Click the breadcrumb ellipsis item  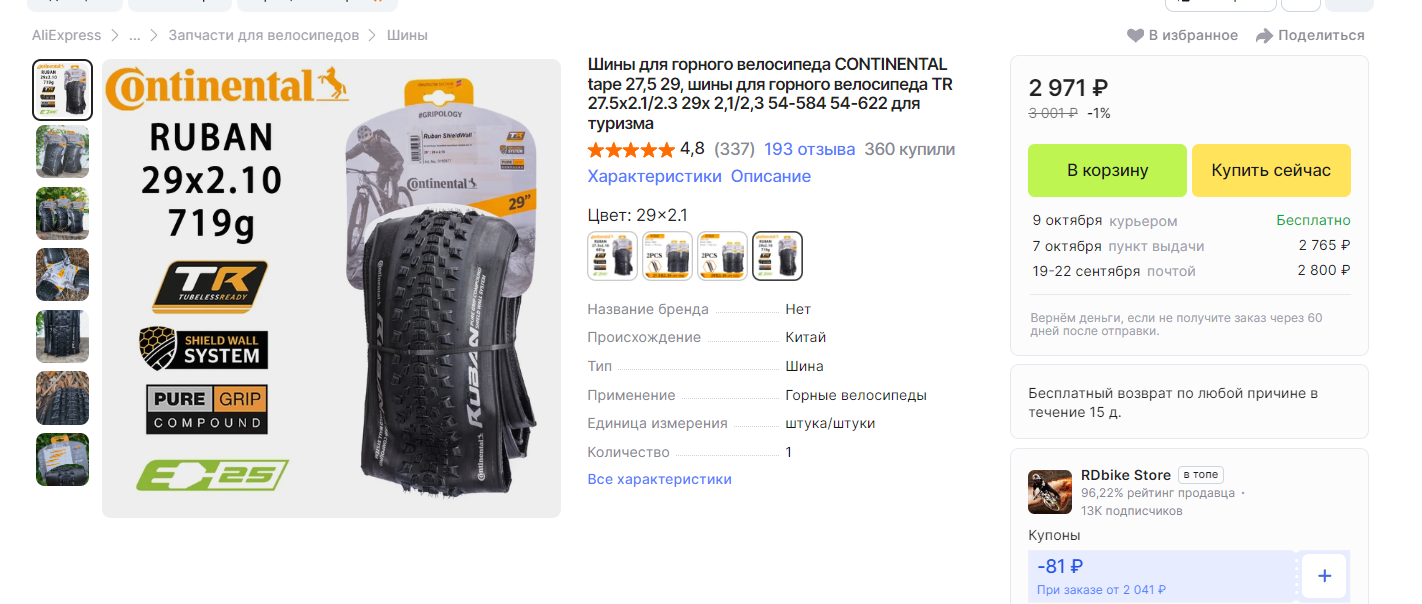[135, 36]
